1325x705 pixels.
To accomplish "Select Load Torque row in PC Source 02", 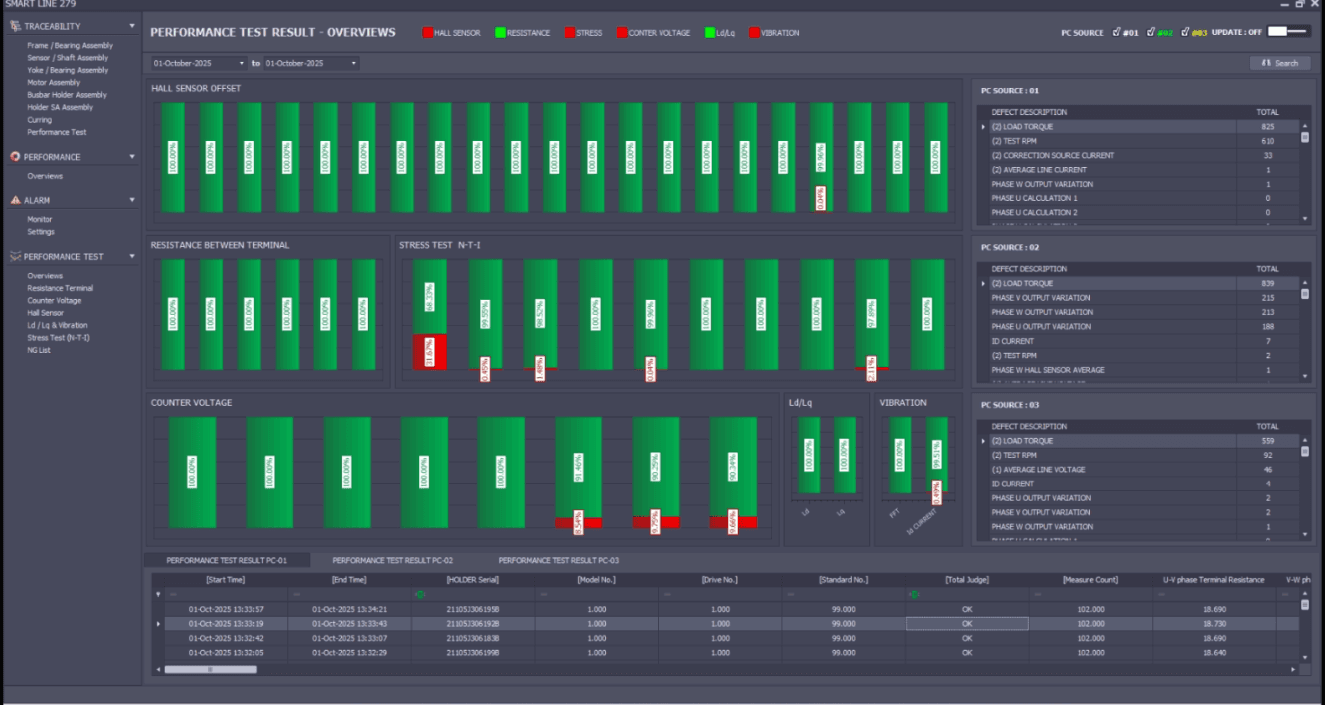I will pyautogui.click(x=1138, y=284).
